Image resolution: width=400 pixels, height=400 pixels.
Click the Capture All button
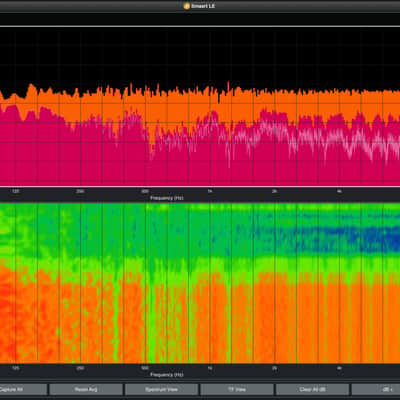coord(23,389)
